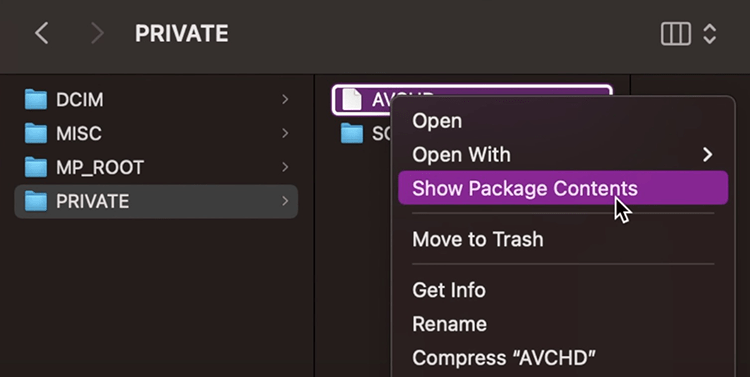Switch view using the column view icon
The height and width of the screenshot is (377, 750).
coord(675,34)
